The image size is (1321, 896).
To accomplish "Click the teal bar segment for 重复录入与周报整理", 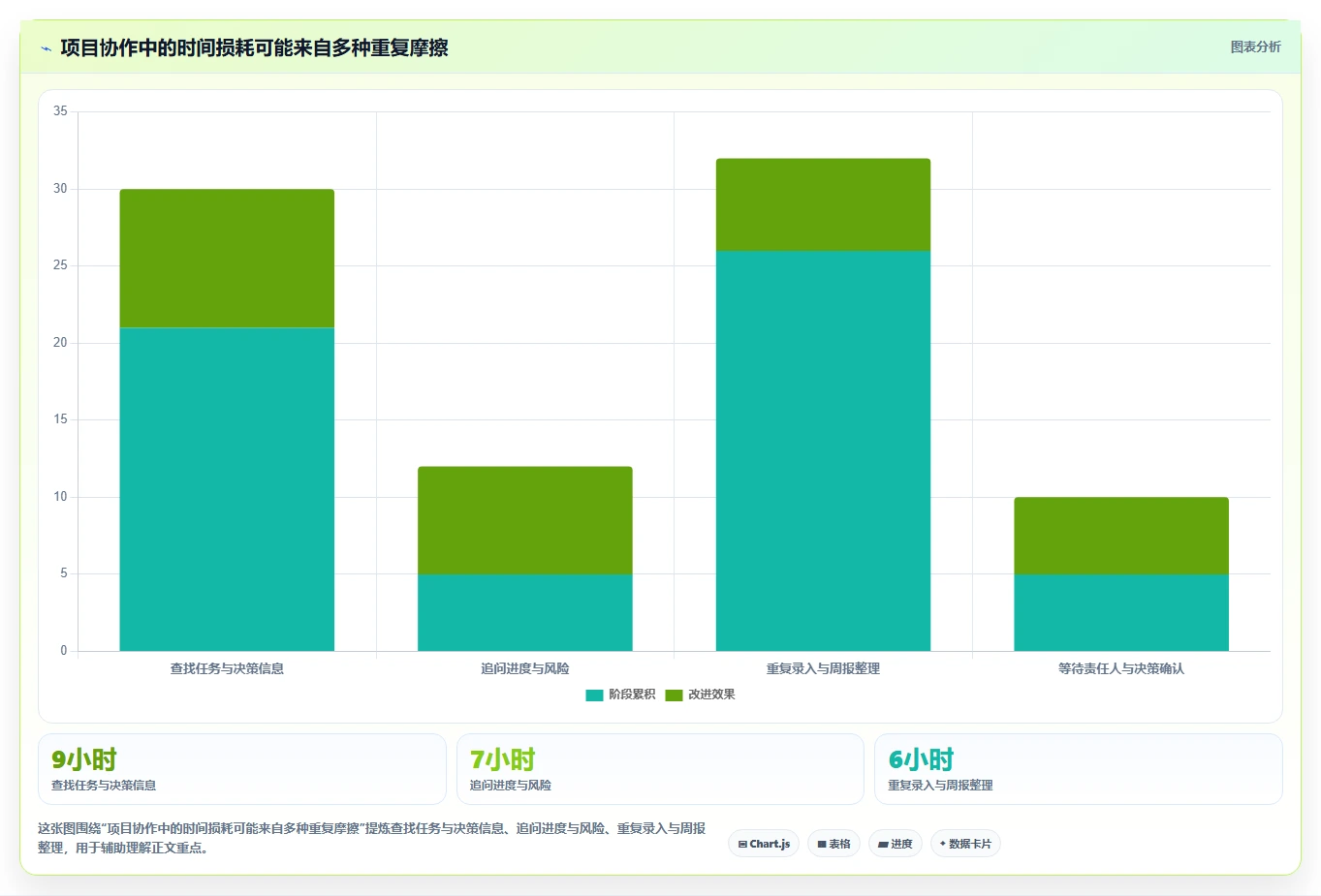I will tap(823, 450).
